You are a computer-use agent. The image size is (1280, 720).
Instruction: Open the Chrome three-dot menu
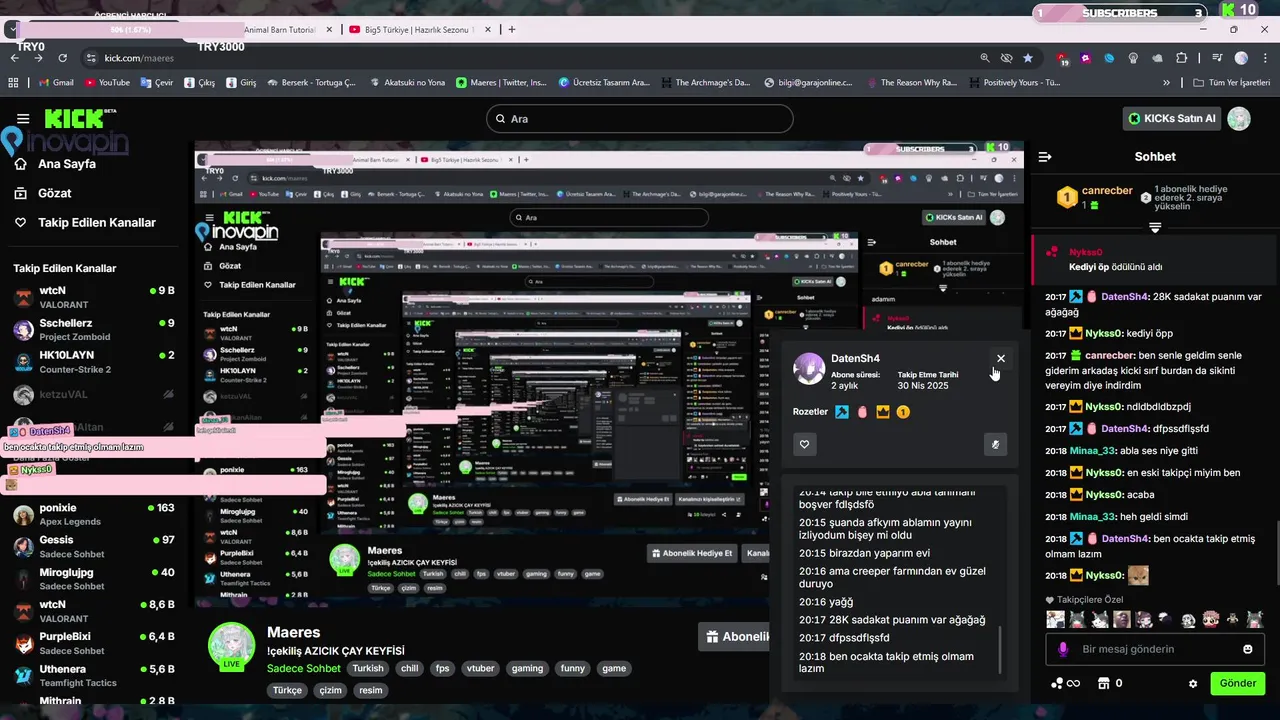click(1265, 58)
